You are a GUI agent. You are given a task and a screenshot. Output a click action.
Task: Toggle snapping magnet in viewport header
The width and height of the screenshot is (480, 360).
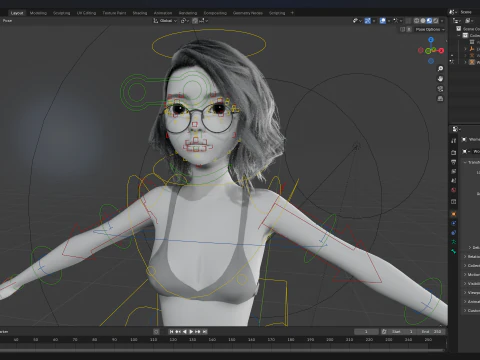click(x=195, y=21)
